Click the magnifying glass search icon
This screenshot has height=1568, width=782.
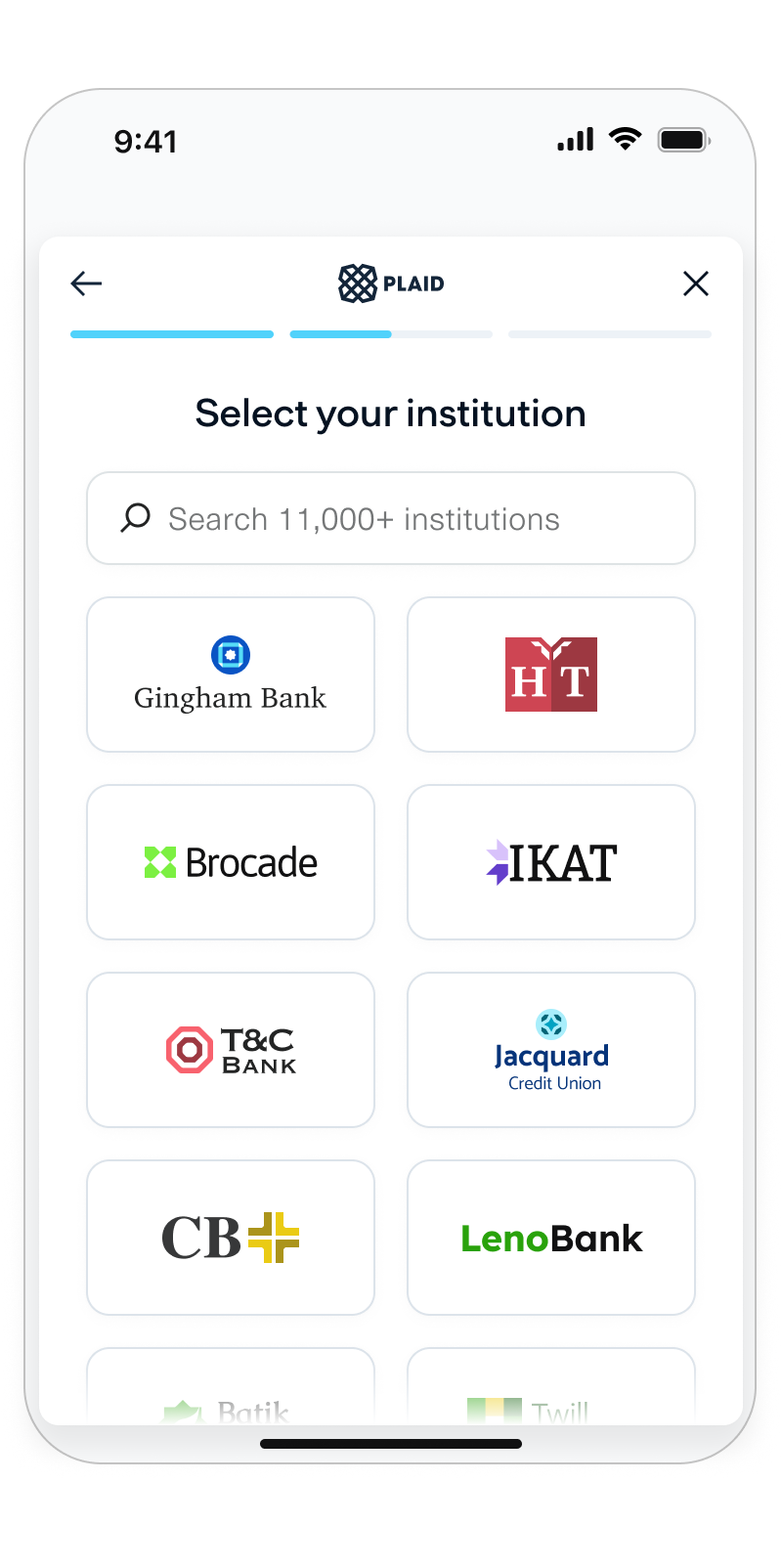134,518
